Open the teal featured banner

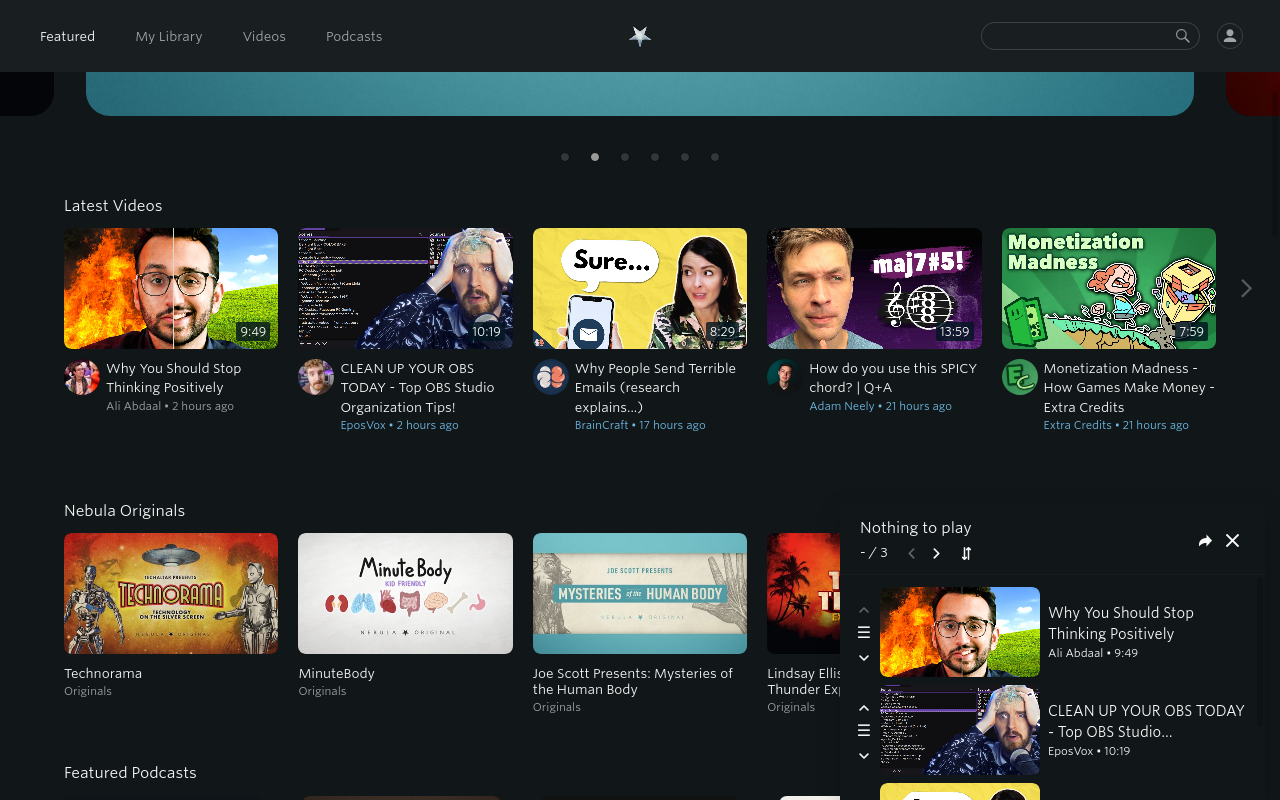click(x=640, y=93)
